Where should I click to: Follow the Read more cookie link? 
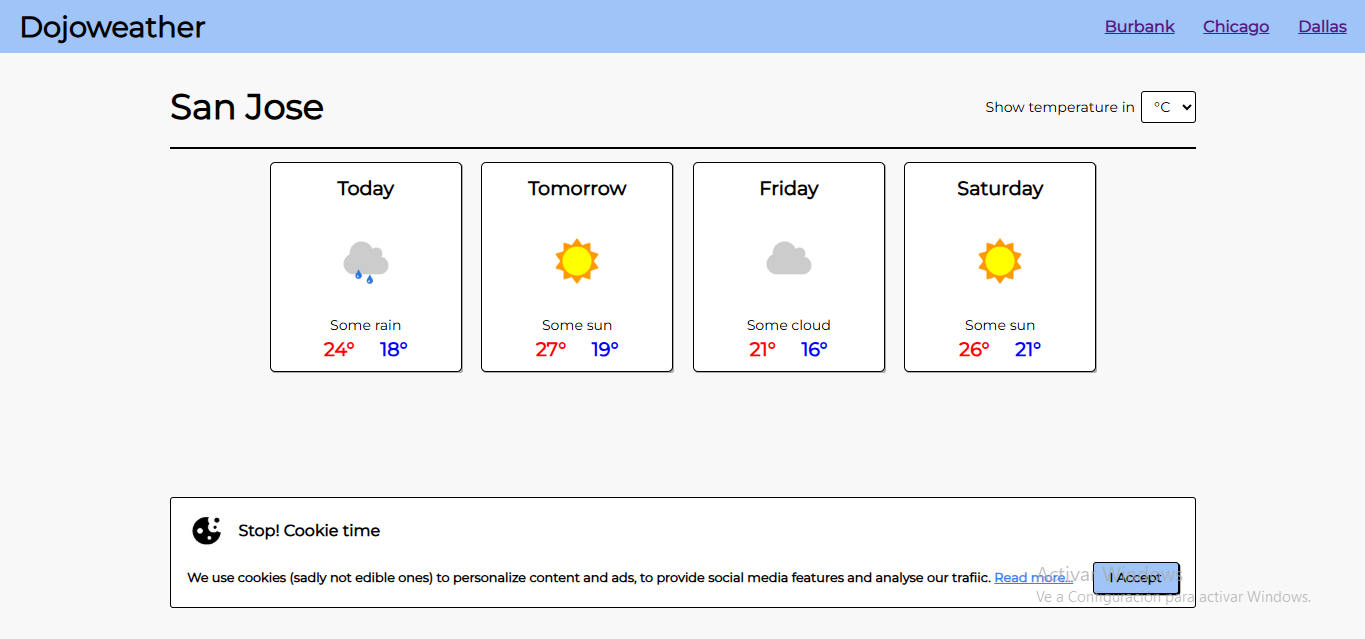coord(1030,577)
